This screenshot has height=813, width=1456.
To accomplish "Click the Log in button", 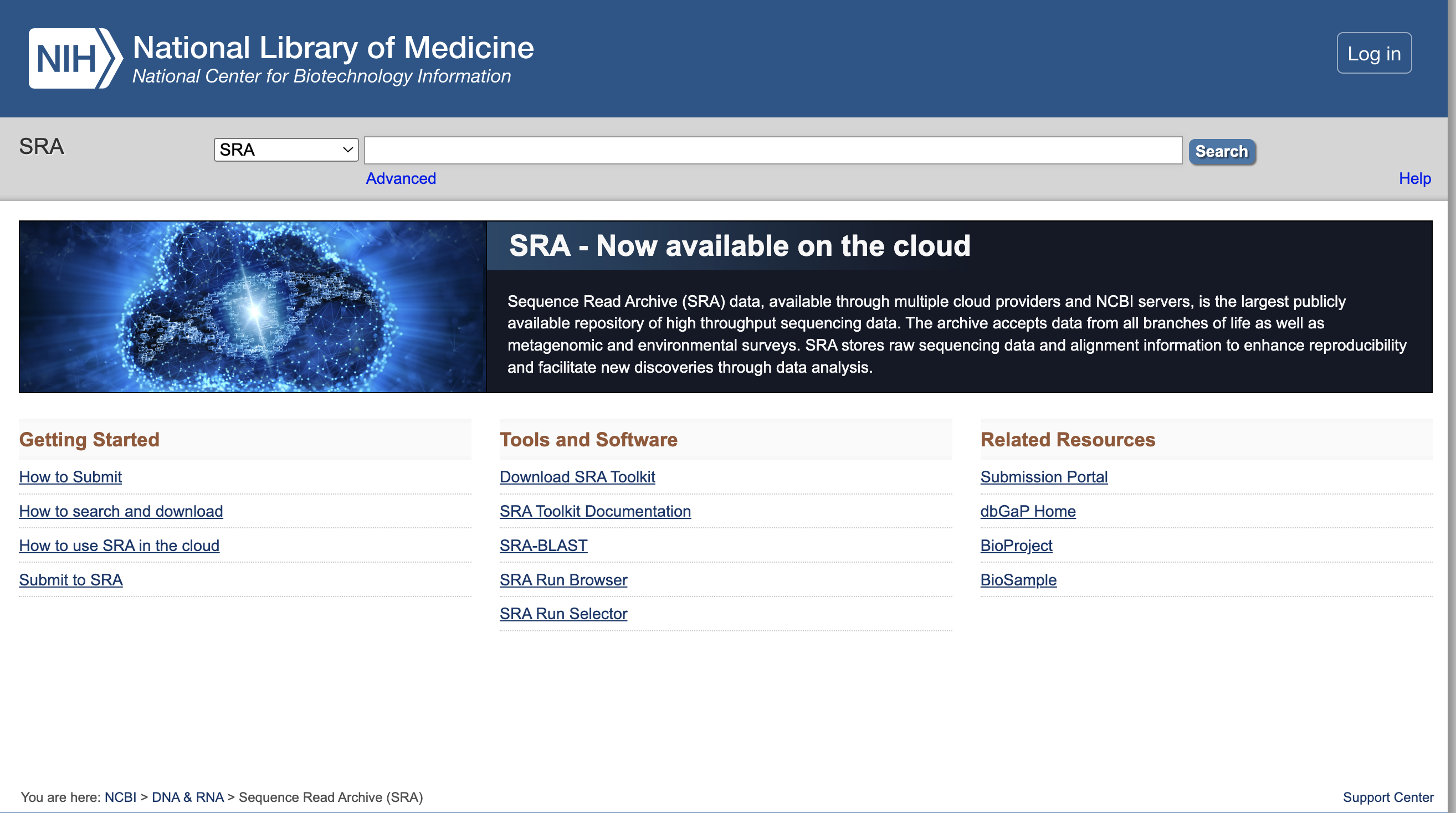I will pos(1373,53).
